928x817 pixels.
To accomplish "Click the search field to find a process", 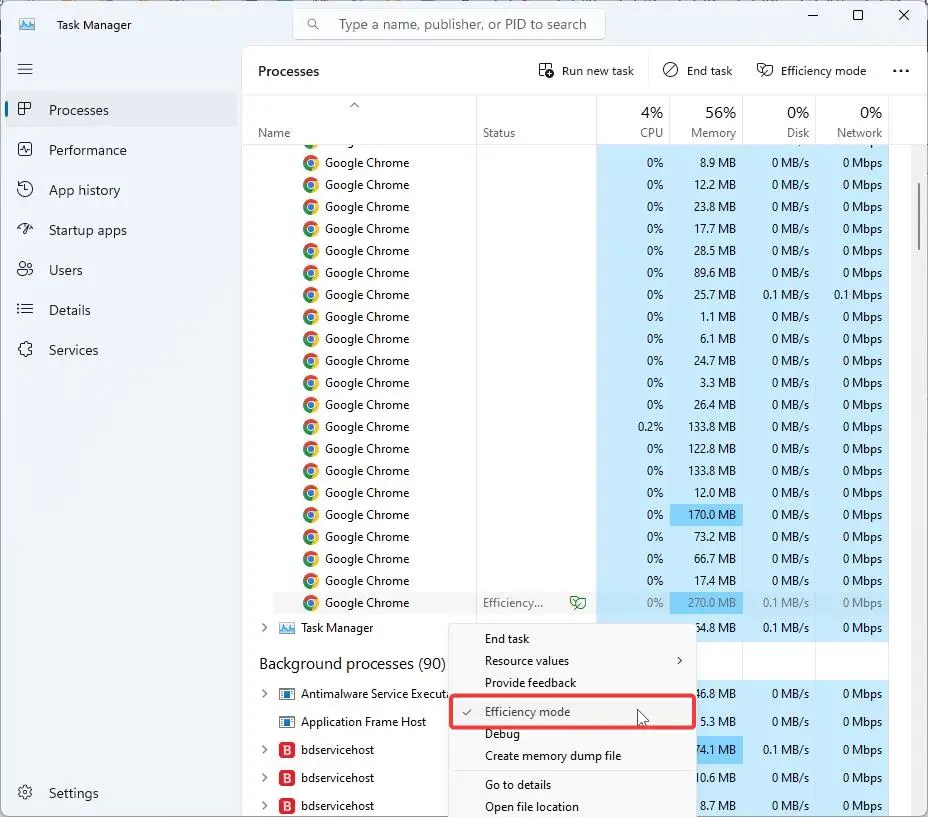I will click(448, 23).
